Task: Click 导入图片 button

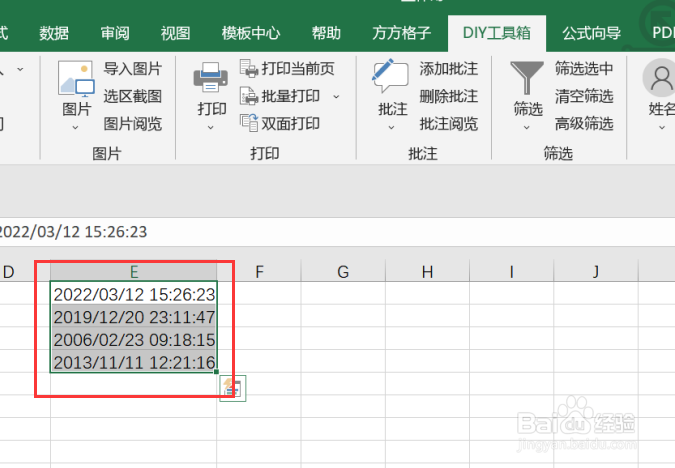Action: pos(133,68)
